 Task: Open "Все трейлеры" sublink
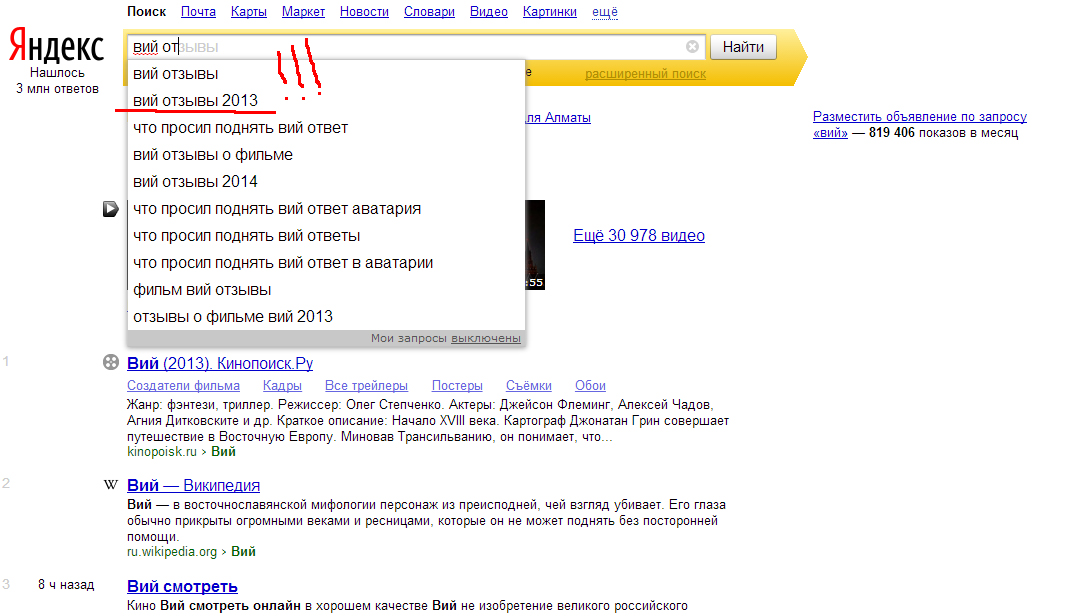tap(366, 386)
